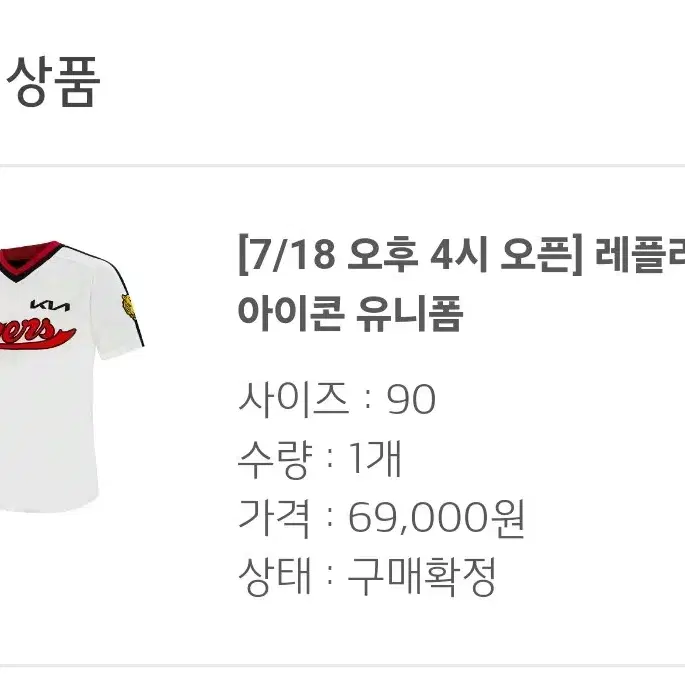
Task: Click the price value 69,000원
Action: tap(436, 518)
